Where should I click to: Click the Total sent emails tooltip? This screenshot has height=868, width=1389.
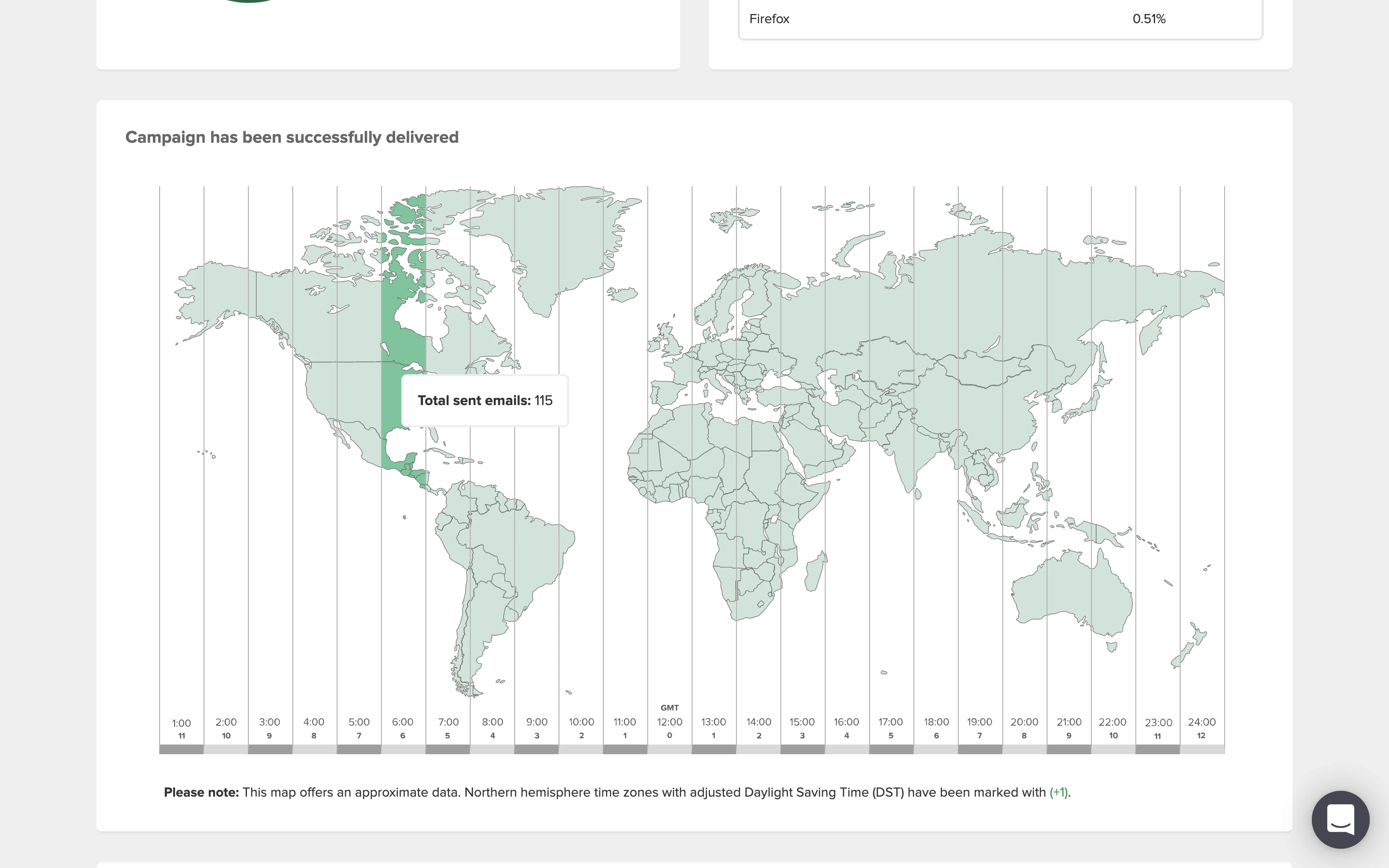point(484,401)
